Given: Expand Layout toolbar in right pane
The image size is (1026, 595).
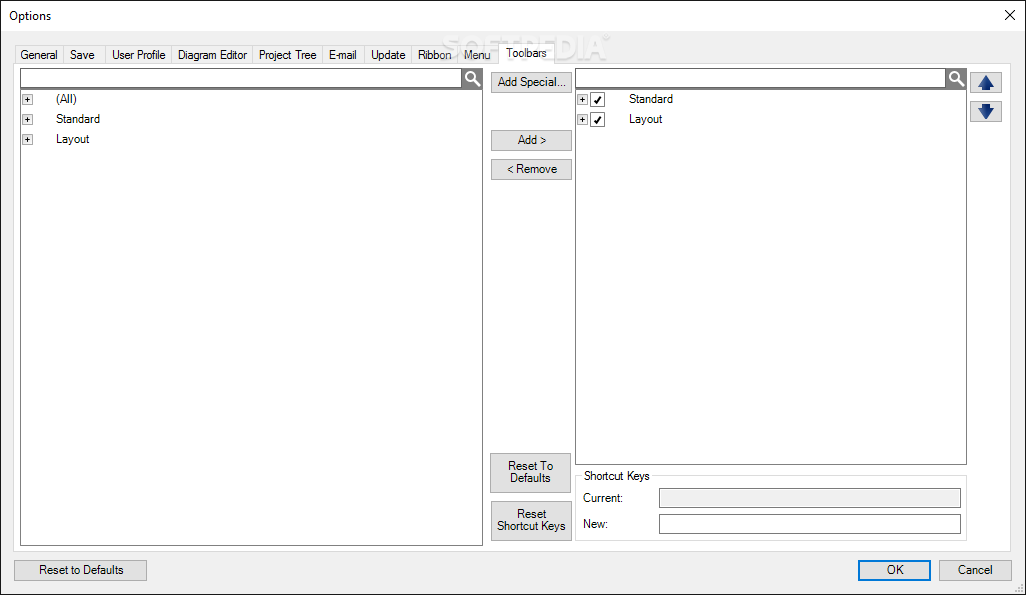Looking at the screenshot, I should [582, 120].
